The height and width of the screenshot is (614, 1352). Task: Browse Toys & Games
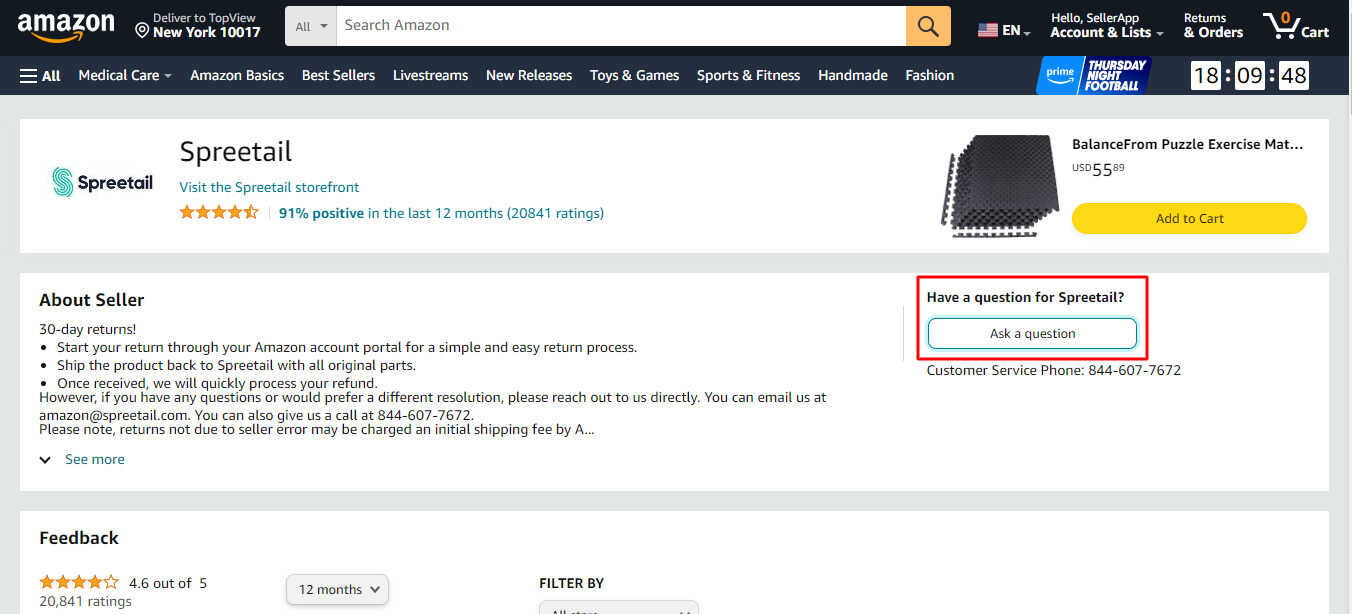coord(634,75)
